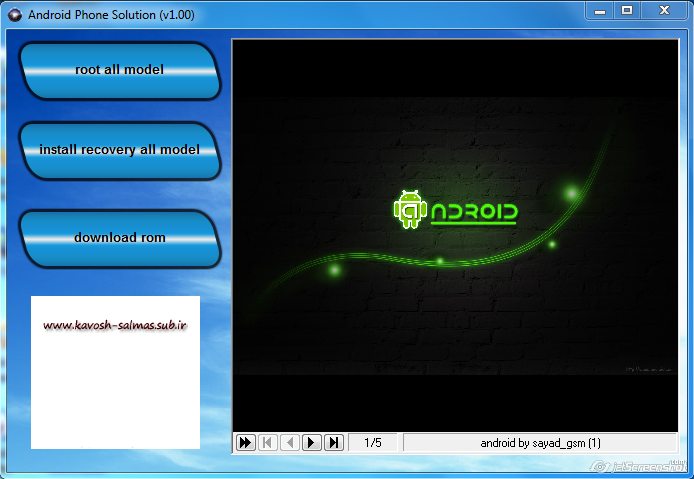Screen dimensions: 694x479
Task: Click the white panel below the link
Action: (x=115, y=392)
